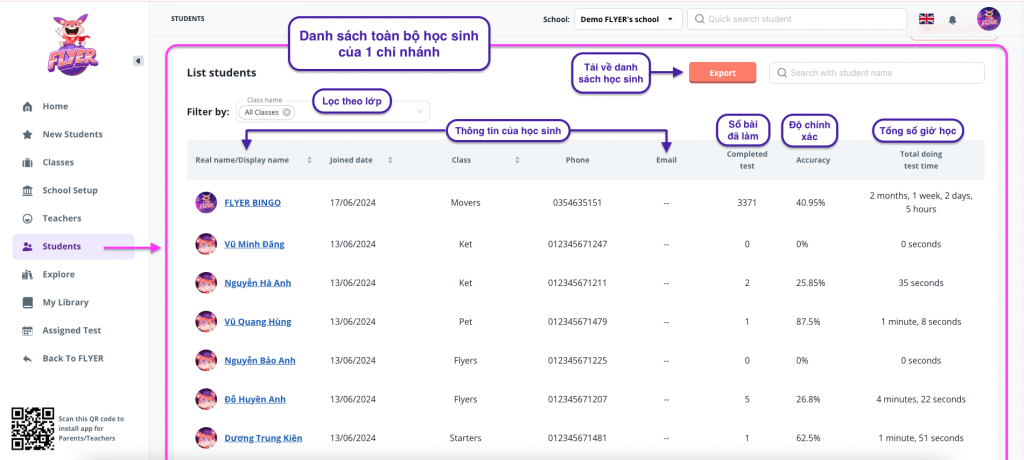Click the Export button
1024x460 pixels.
tap(722, 73)
